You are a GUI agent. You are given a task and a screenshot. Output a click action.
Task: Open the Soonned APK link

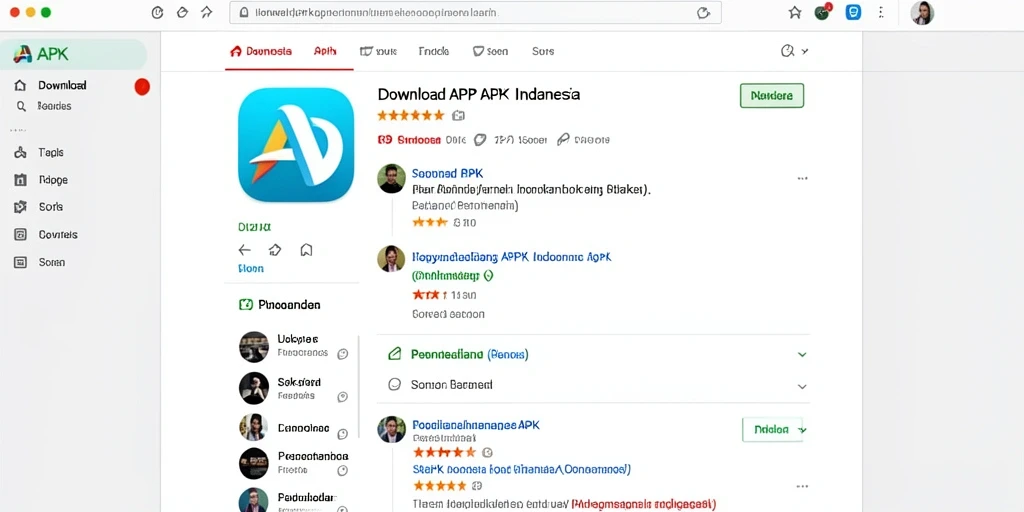point(447,174)
